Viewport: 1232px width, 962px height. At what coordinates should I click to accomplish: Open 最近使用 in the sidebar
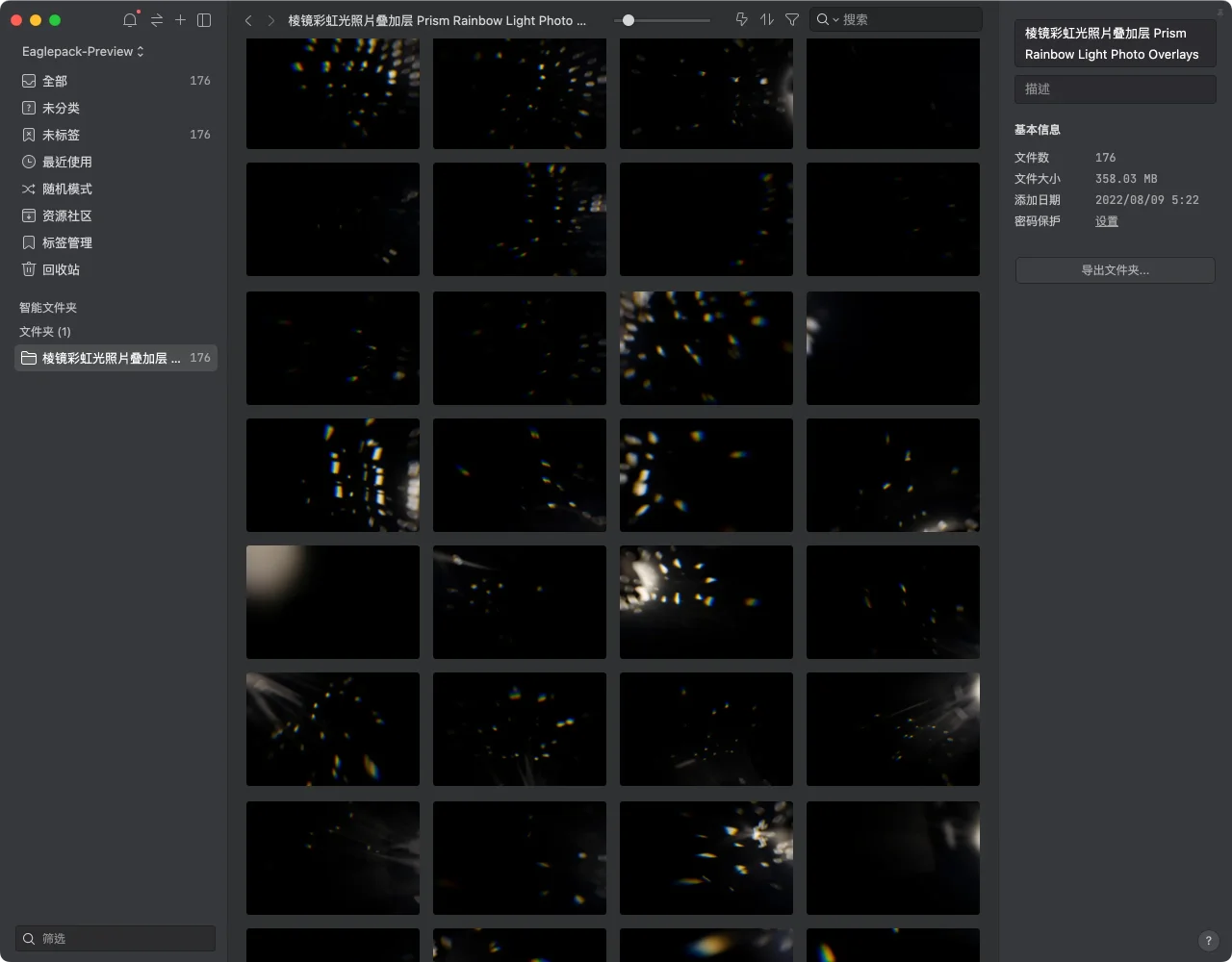tap(115, 162)
